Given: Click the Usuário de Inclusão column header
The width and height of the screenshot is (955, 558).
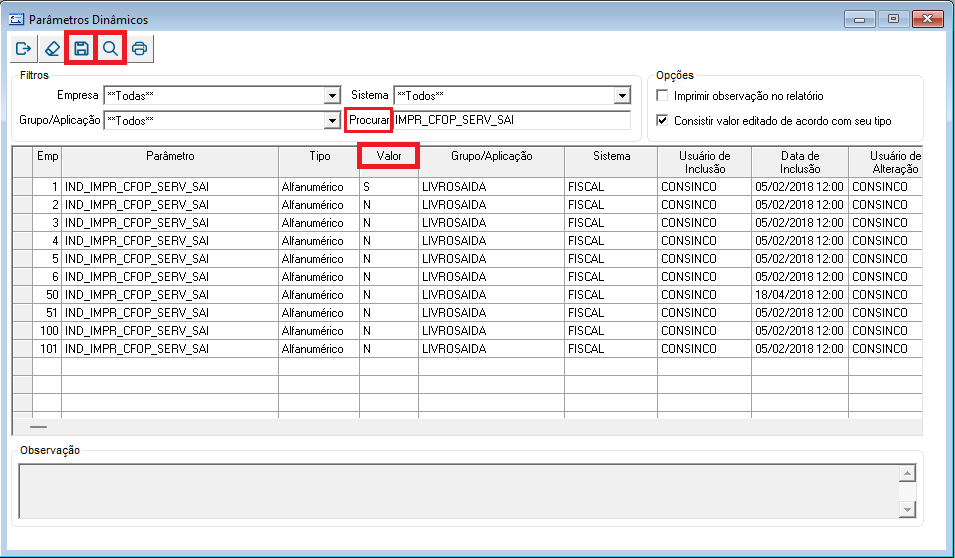Looking at the screenshot, I should pos(705,162).
